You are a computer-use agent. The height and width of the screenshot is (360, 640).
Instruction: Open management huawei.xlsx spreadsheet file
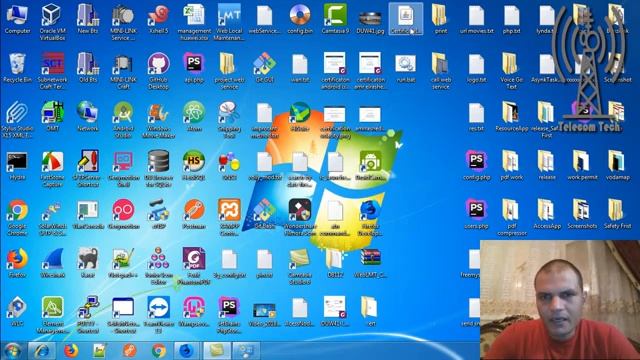pos(194,22)
